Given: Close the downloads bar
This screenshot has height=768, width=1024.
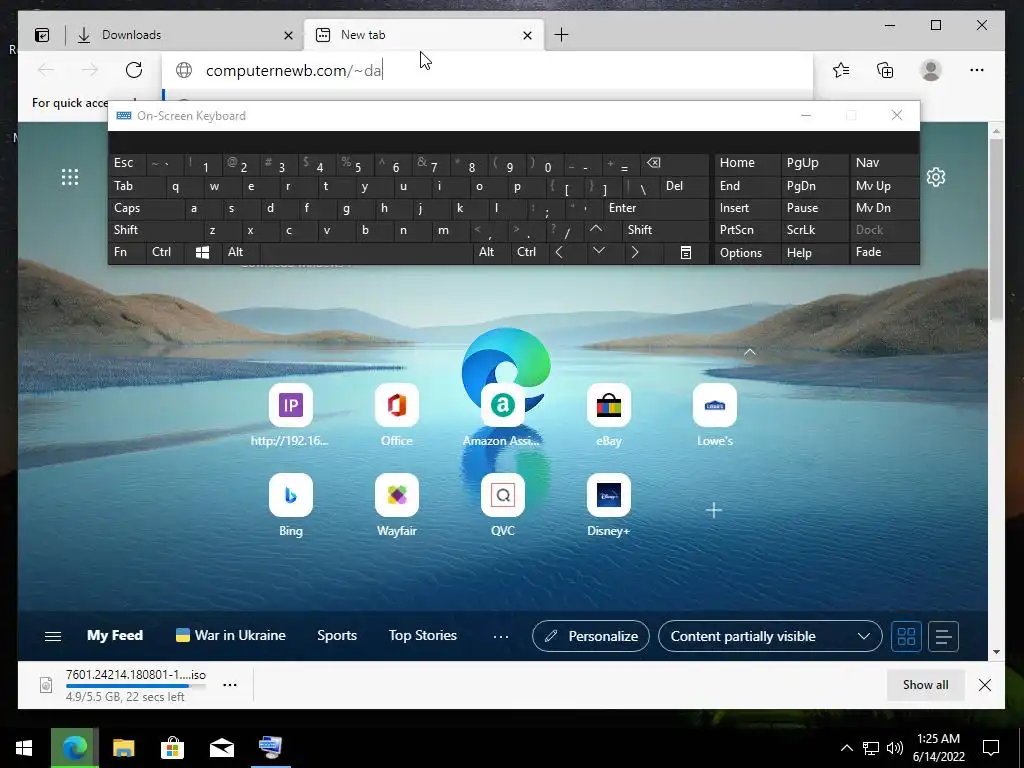Looking at the screenshot, I should 985,685.
